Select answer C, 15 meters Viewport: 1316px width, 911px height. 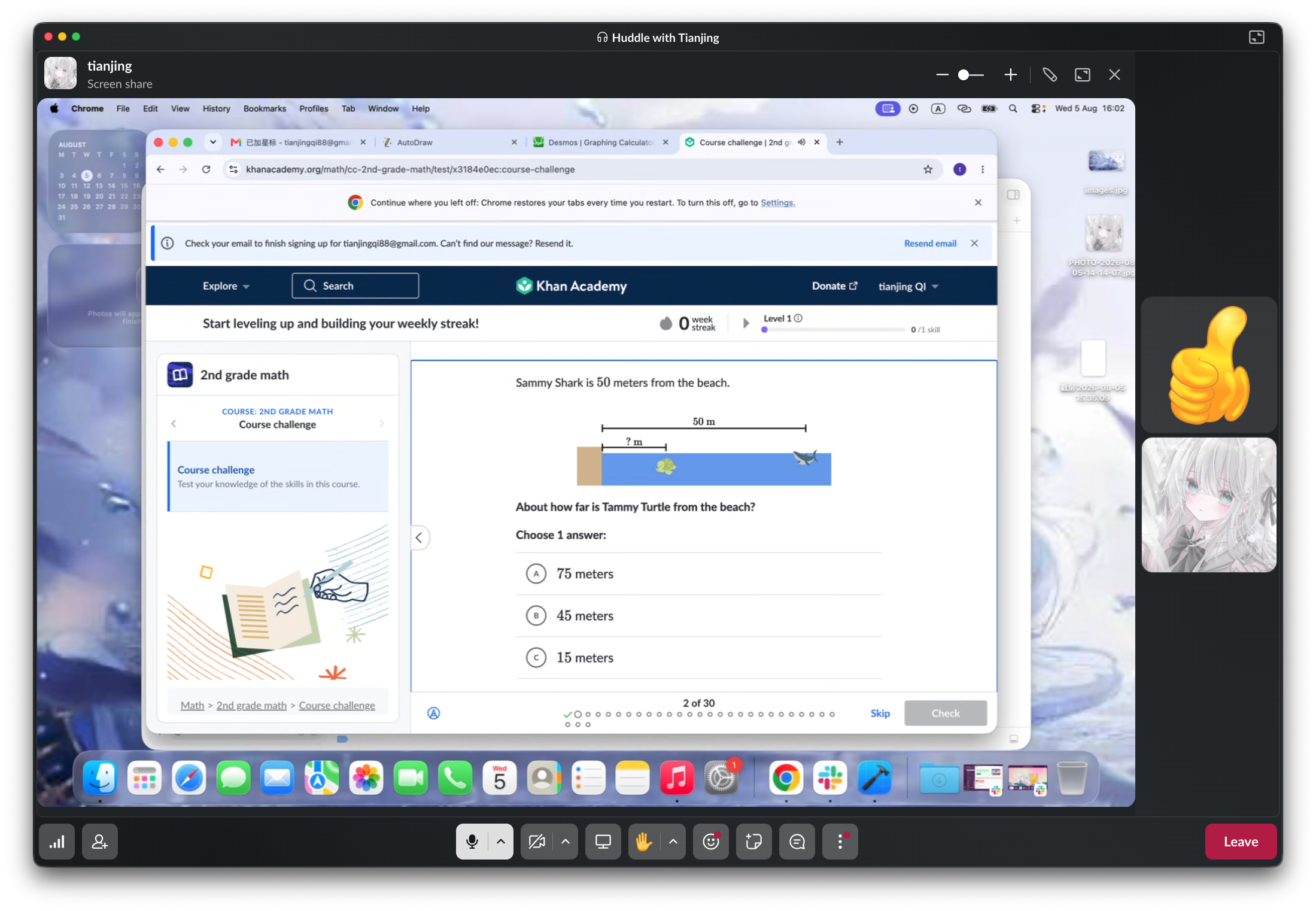click(x=698, y=658)
